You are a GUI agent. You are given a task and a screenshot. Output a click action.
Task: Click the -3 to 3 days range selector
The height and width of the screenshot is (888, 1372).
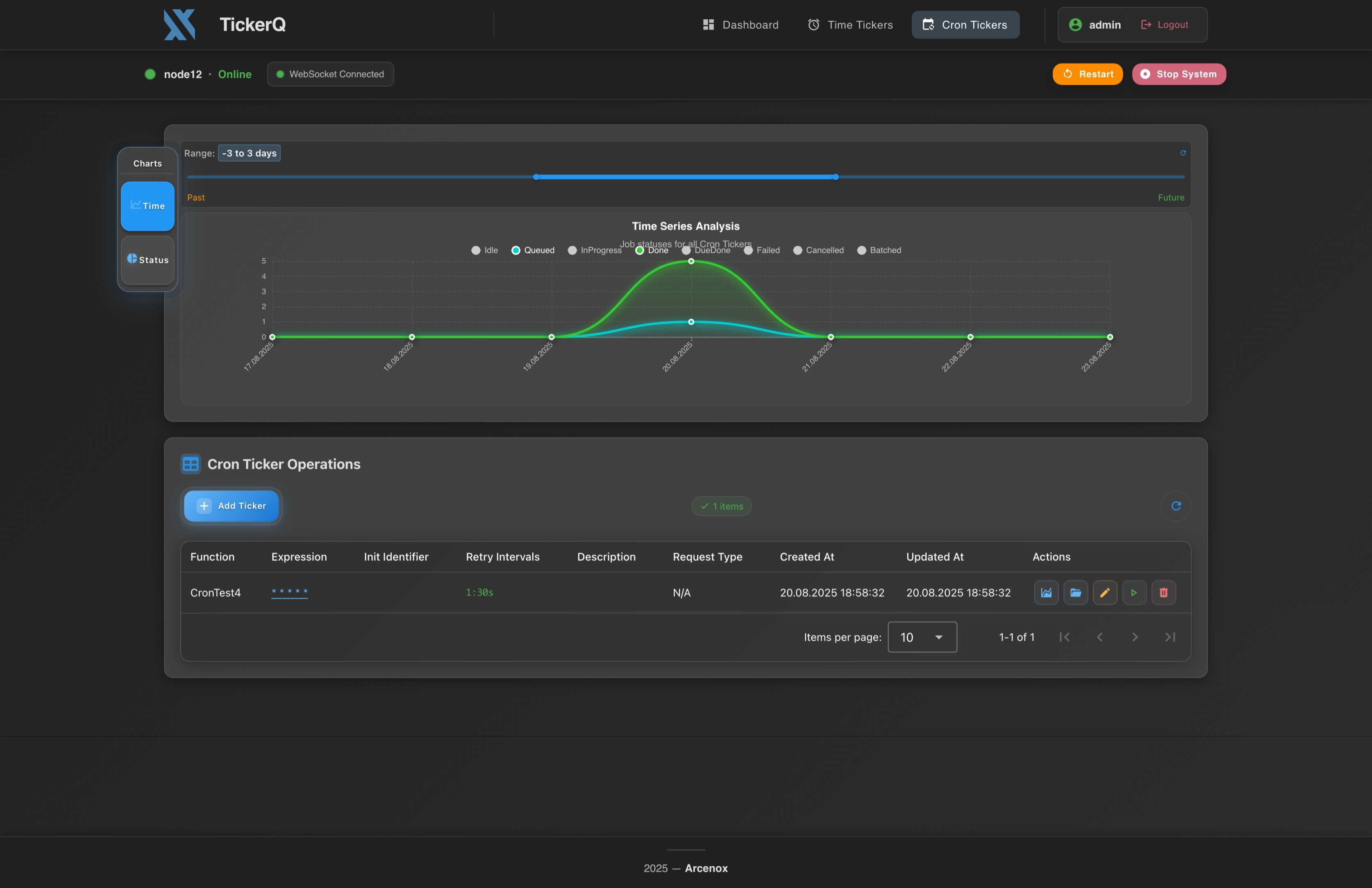249,153
